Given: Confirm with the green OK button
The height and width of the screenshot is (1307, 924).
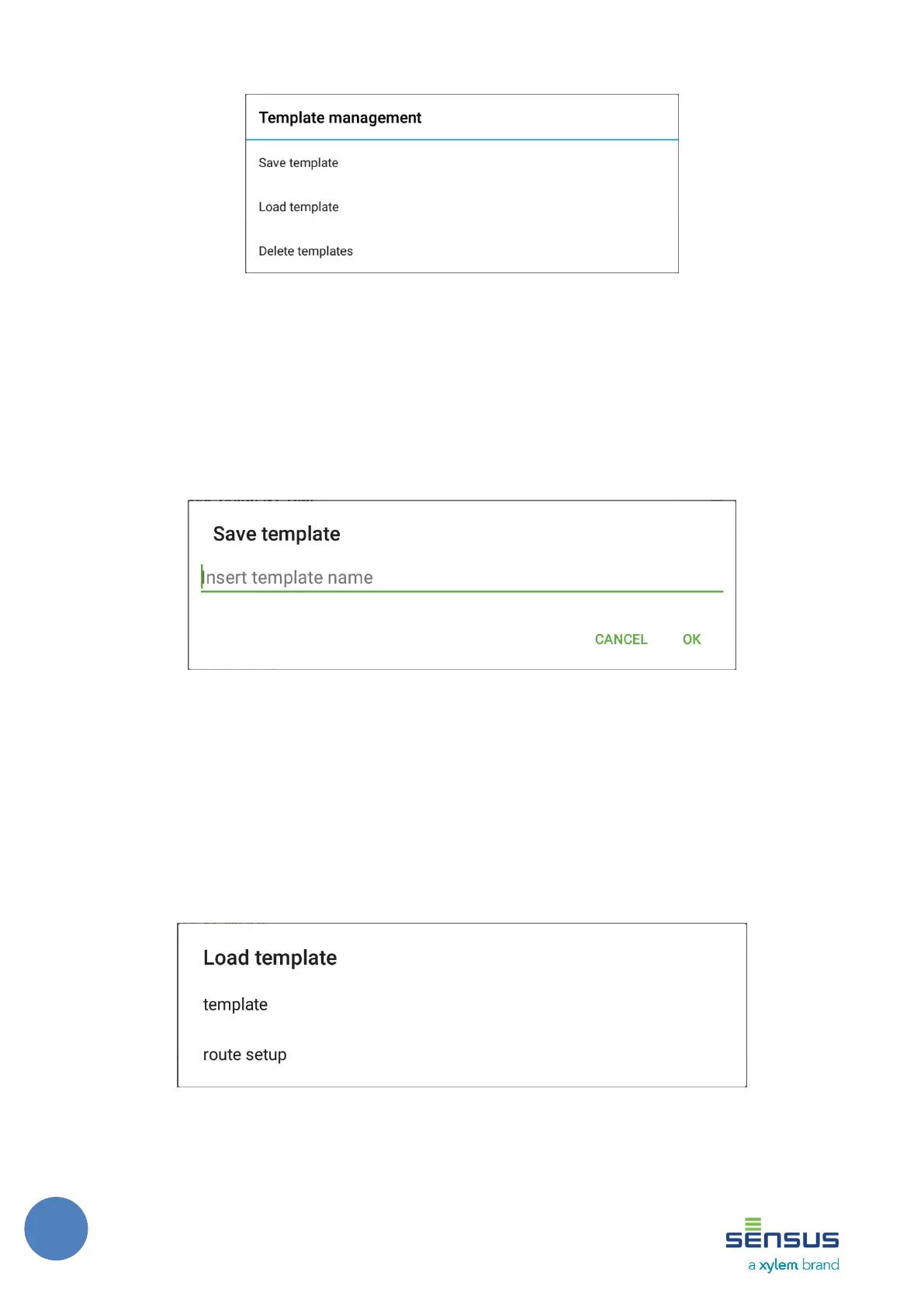Looking at the screenshot, I should click(x=691, y=640).
